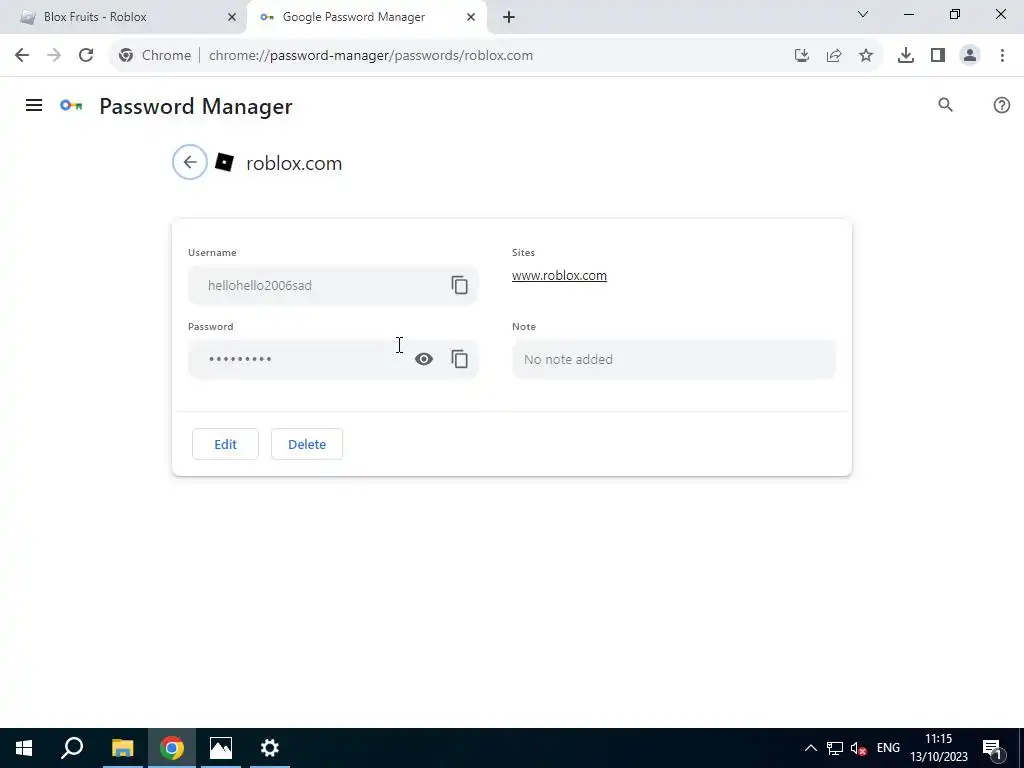Open Windows taskbar search
This screenshot has width=1024, height=768.
point(72,748)
